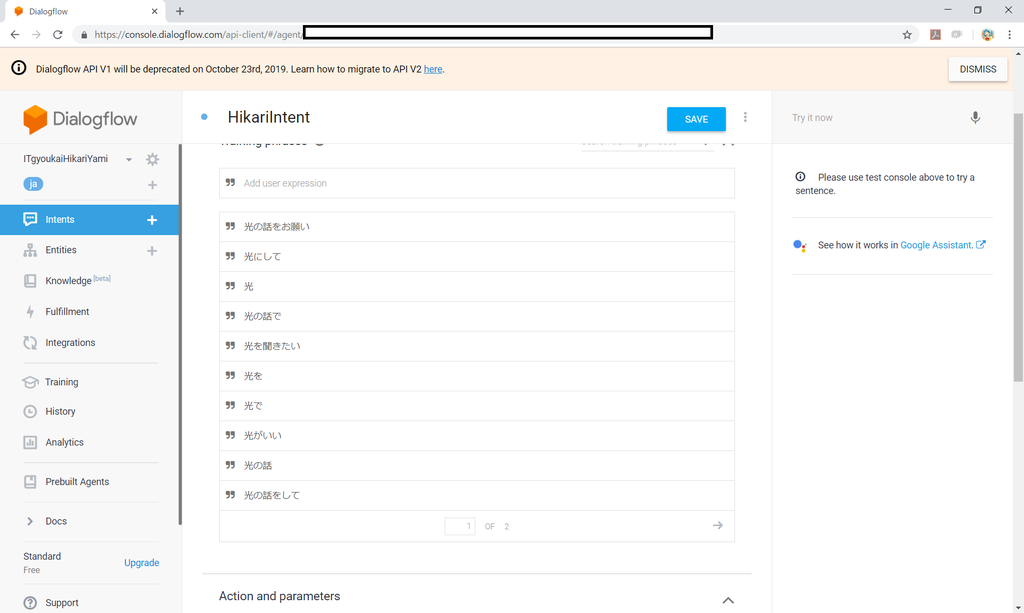Click the Prebuilt Agents icon
Image resolution: width=1024 pixels, height=613 pixels.
[x=30, y=482]
